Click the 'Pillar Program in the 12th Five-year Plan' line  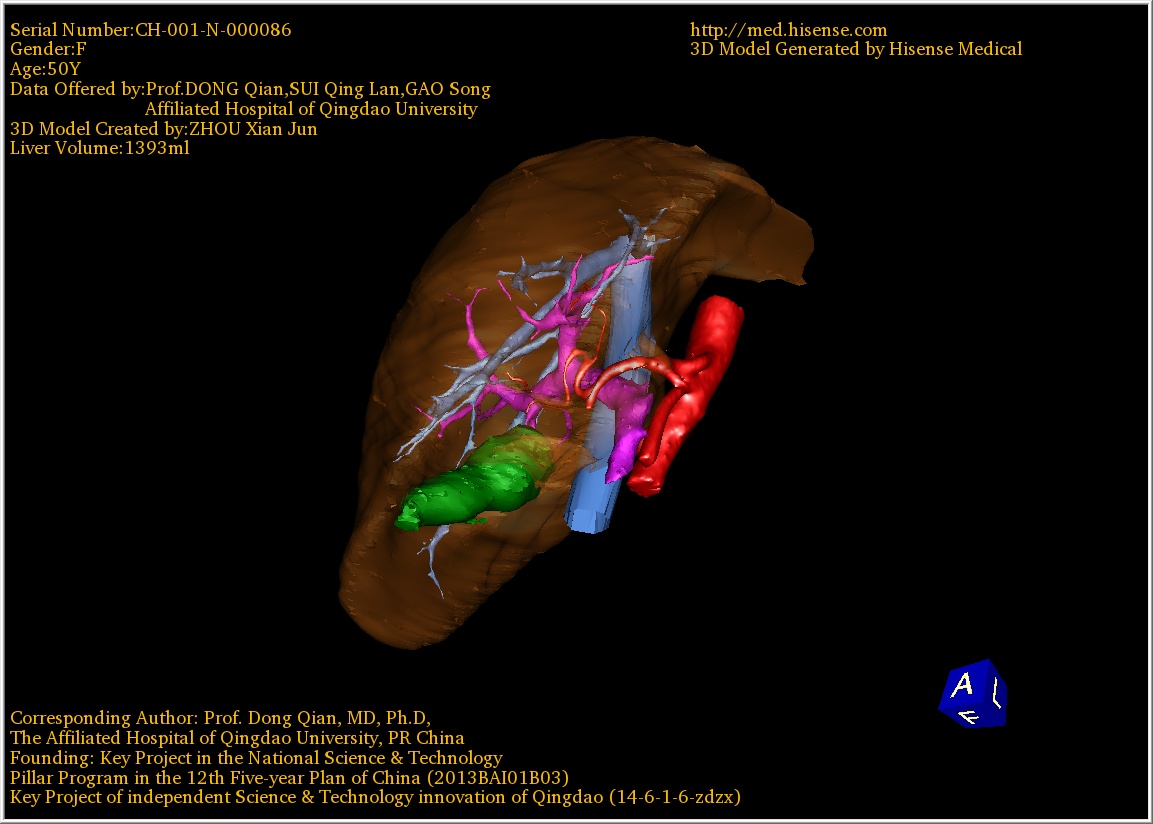click(289, 778)
